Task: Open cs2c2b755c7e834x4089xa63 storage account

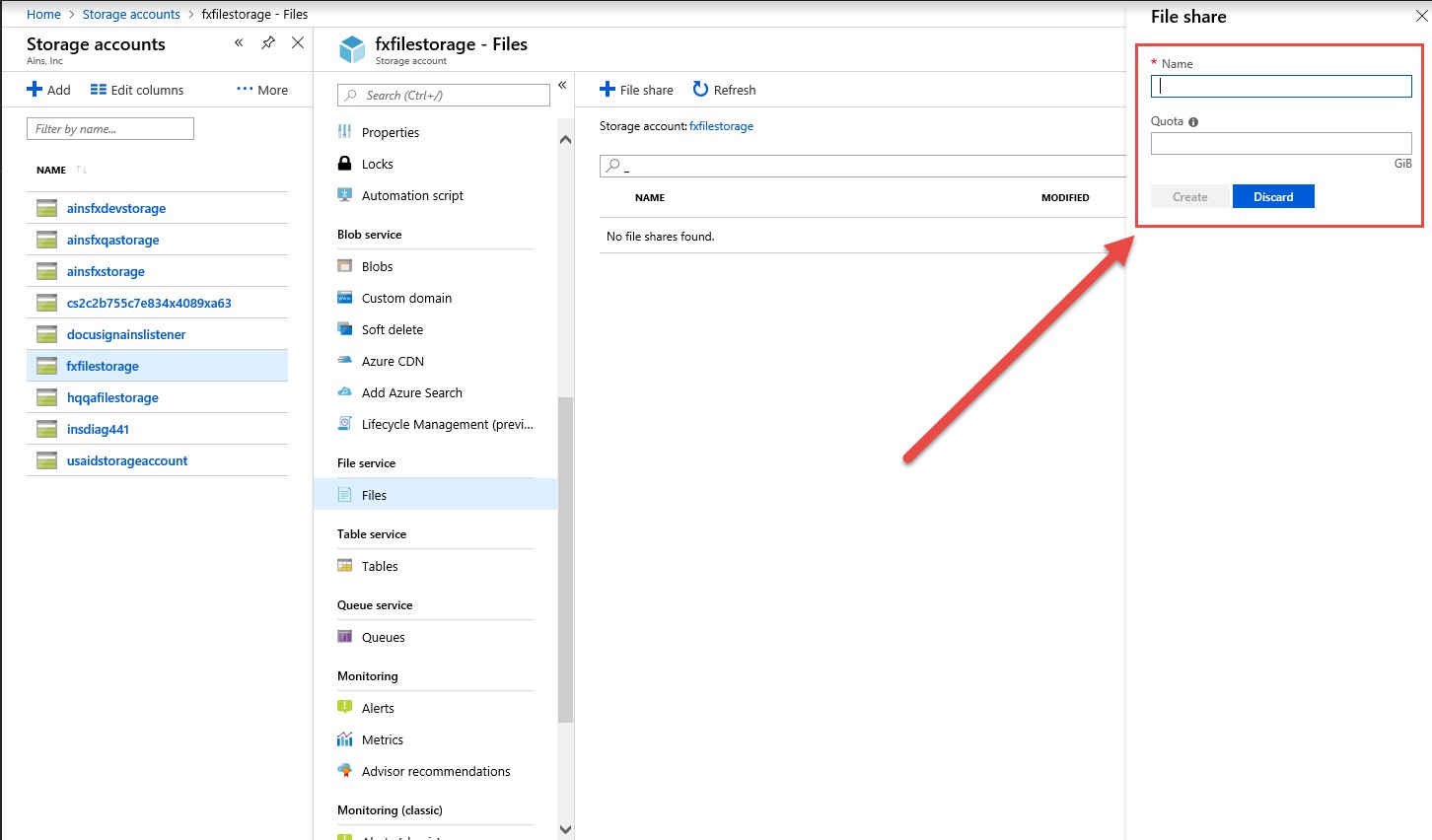Action: coord(149,303)
